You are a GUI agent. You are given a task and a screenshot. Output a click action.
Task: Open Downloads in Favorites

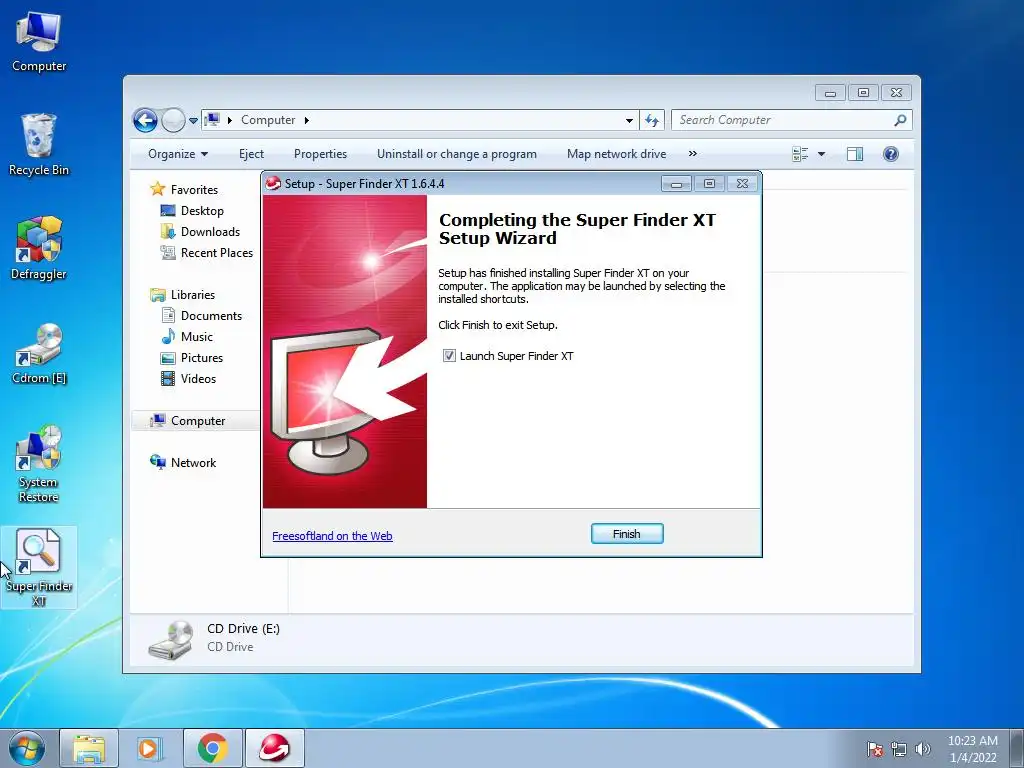tap(200, 232)
